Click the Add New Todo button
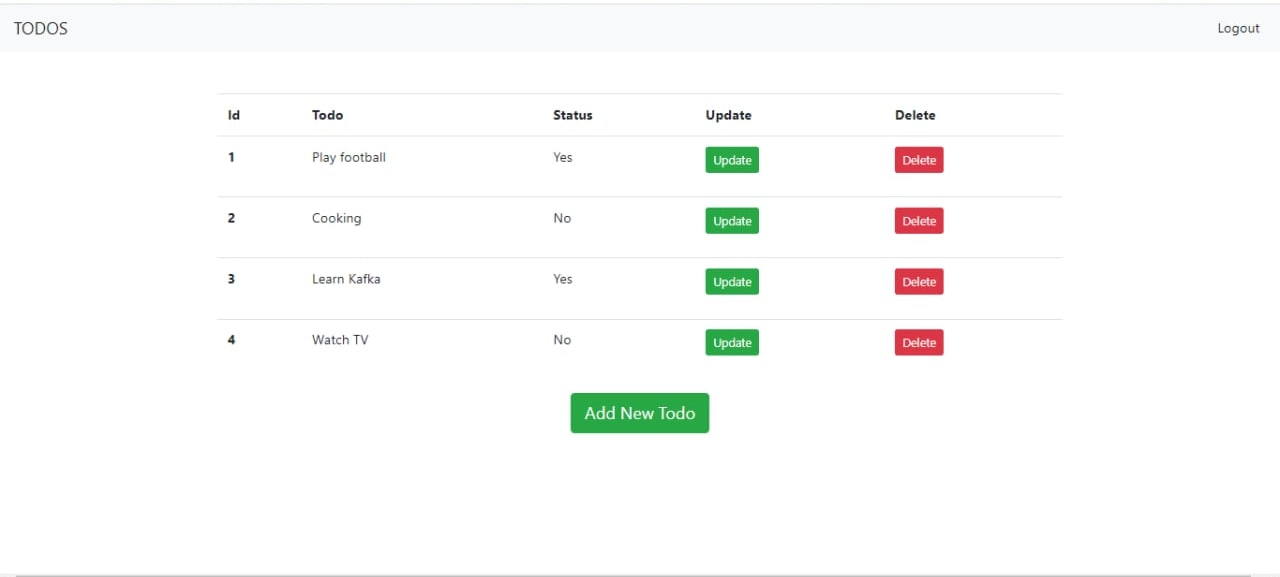 point(639,413)
